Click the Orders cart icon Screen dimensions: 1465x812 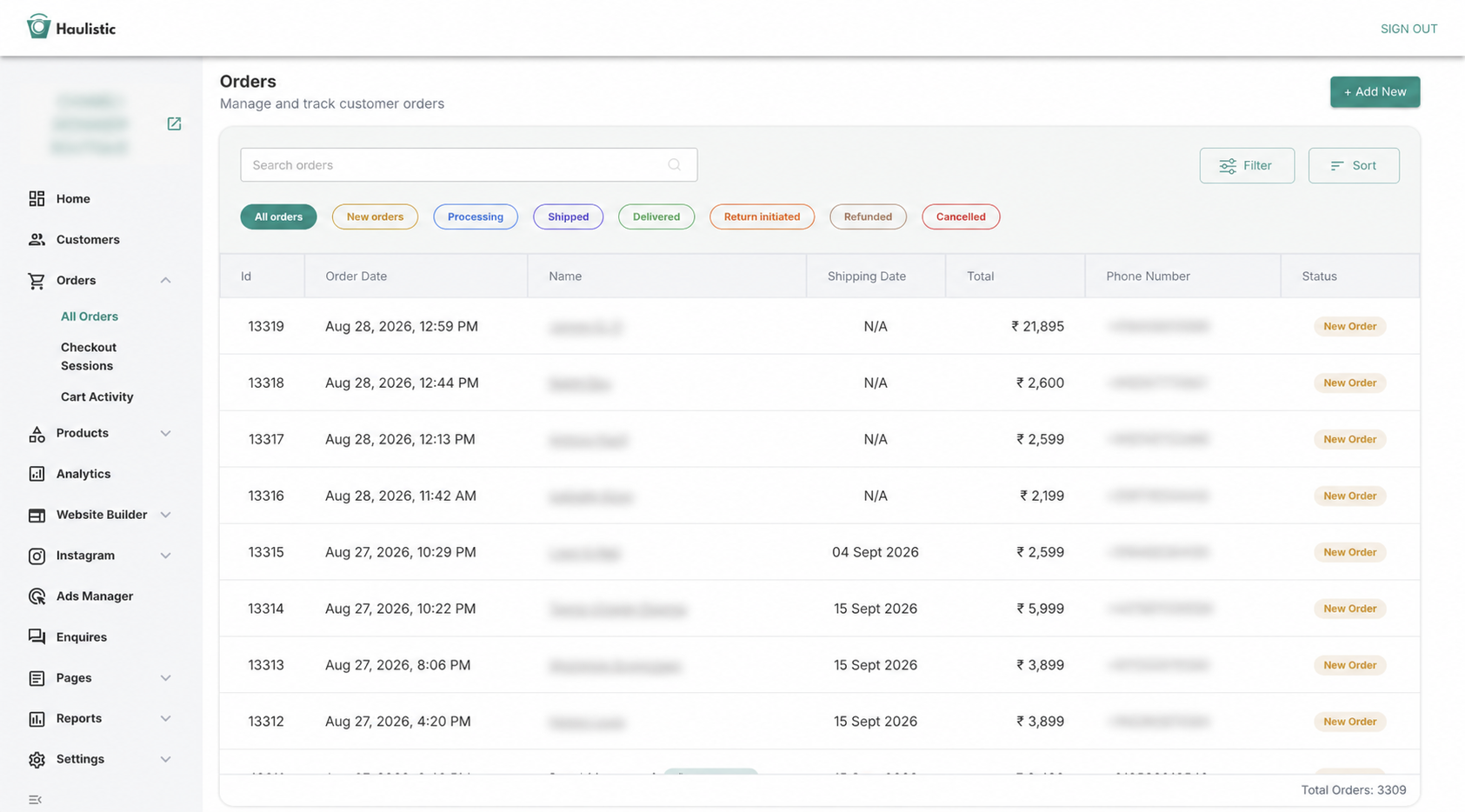click(x=37, y=281)
